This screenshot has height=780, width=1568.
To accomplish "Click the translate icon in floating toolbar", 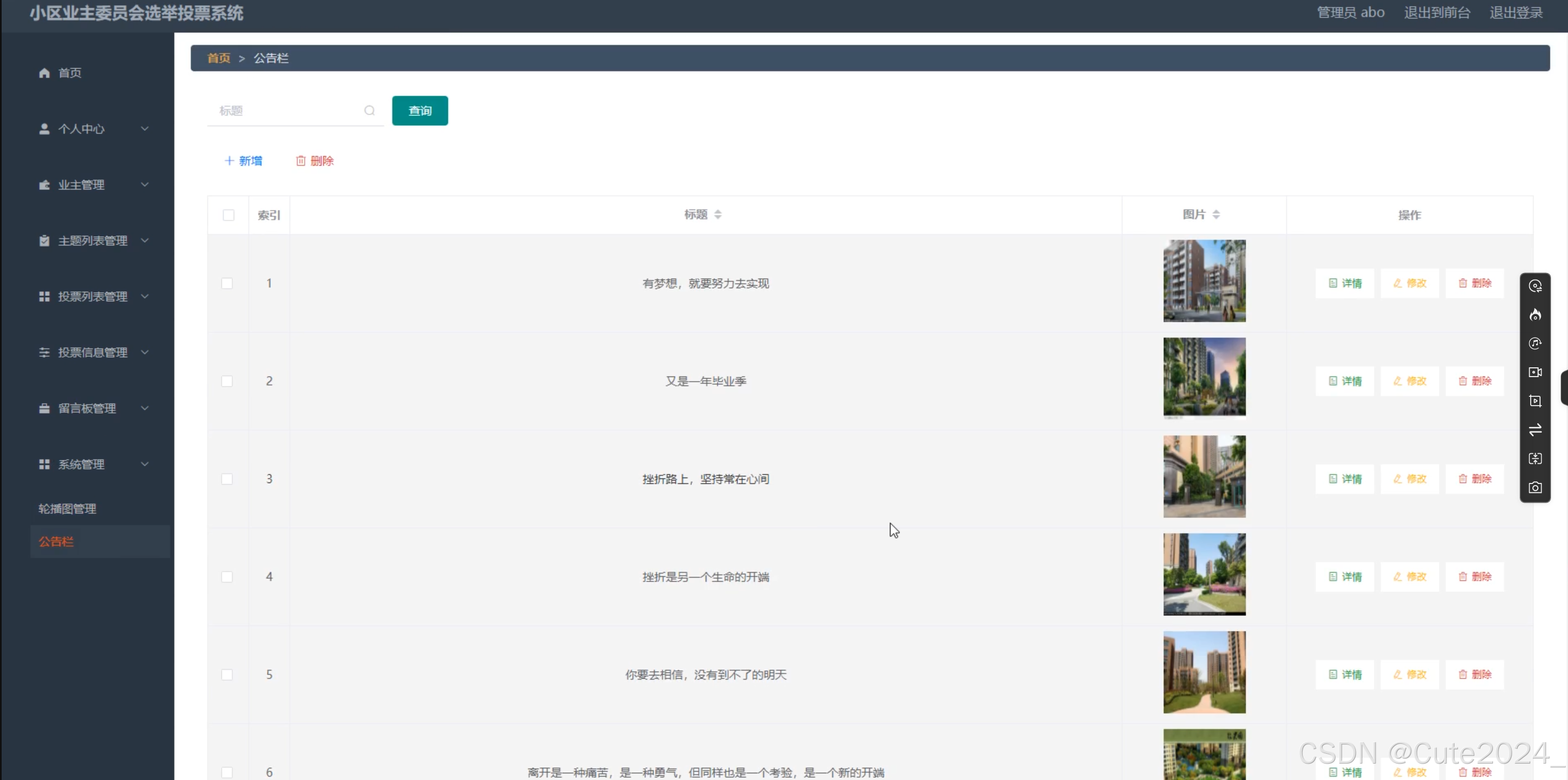I will pyautogui.click(x=1535, y=459).
